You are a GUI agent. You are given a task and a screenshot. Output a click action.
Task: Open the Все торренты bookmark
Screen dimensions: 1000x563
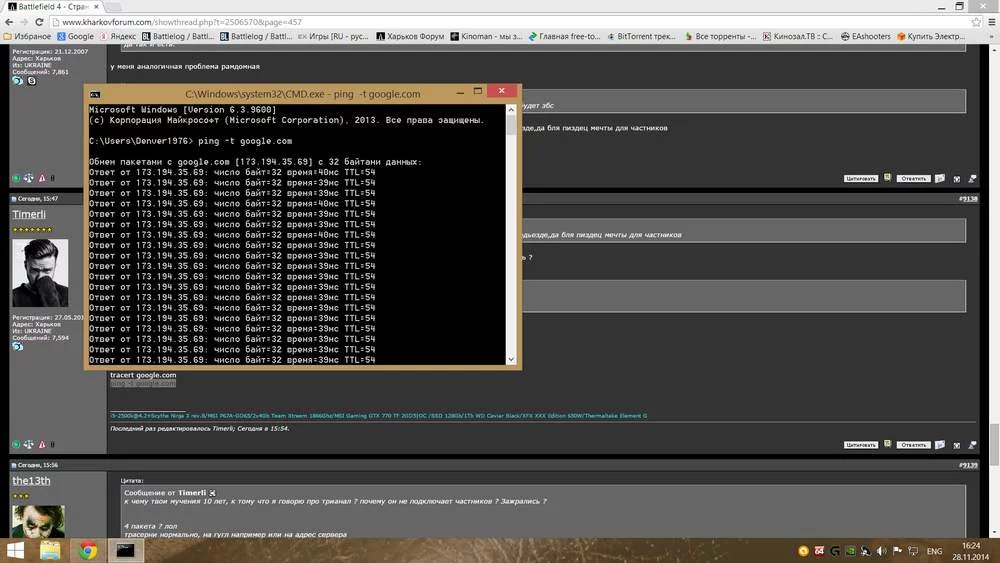pyautogui.click(x=720, y=36)
